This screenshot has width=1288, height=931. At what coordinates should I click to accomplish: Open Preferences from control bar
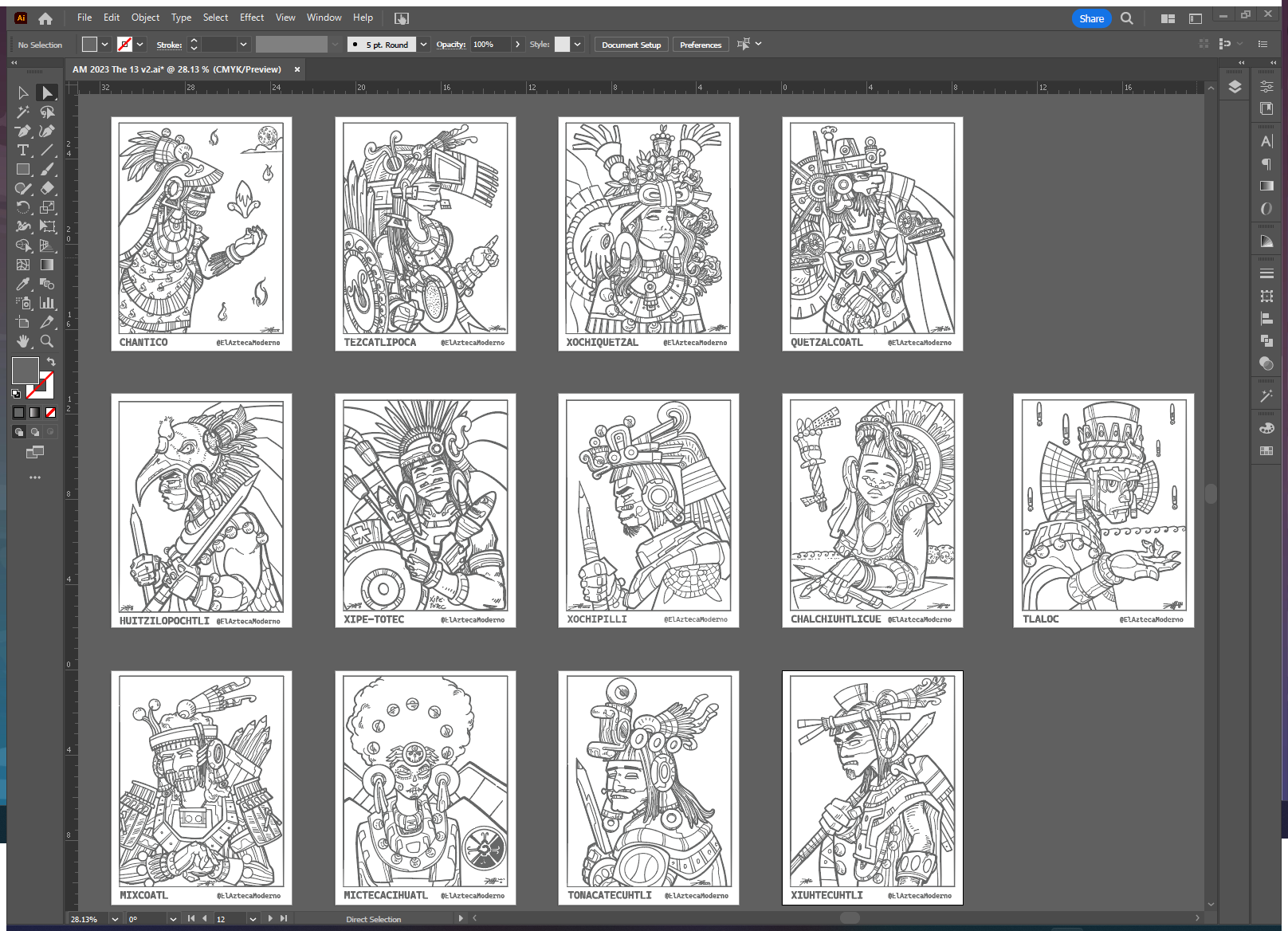(701, 45)
